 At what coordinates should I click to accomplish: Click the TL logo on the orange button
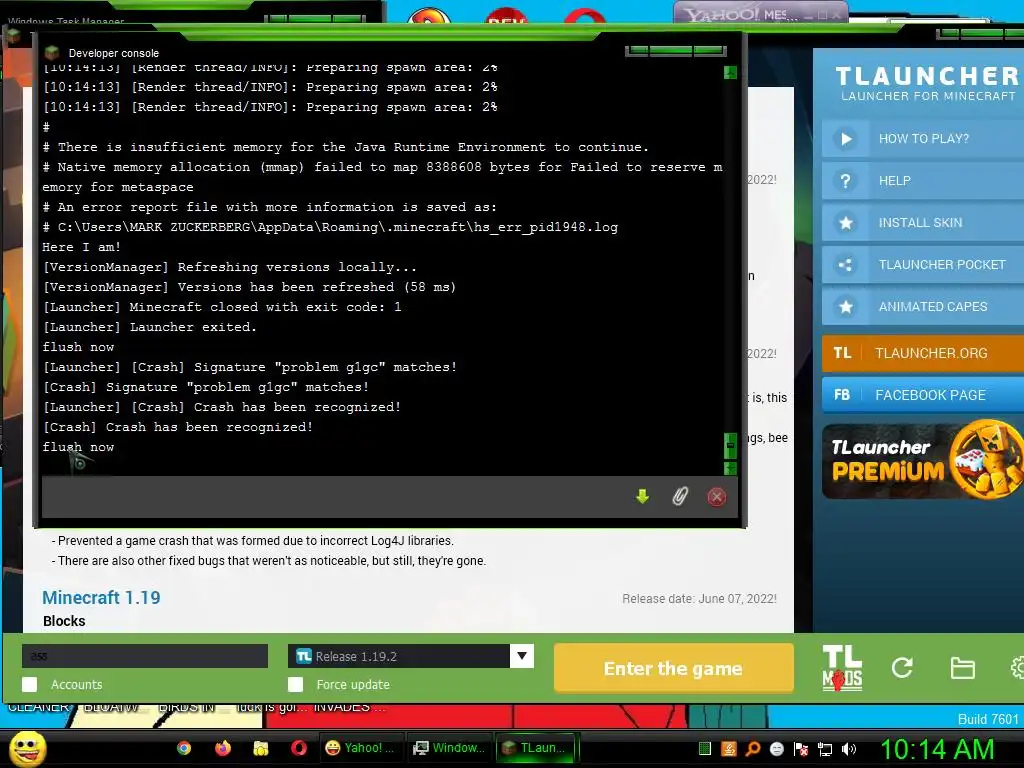842,353
